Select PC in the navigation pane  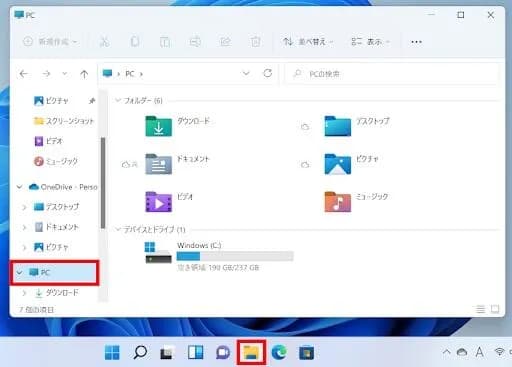[55, 272]
